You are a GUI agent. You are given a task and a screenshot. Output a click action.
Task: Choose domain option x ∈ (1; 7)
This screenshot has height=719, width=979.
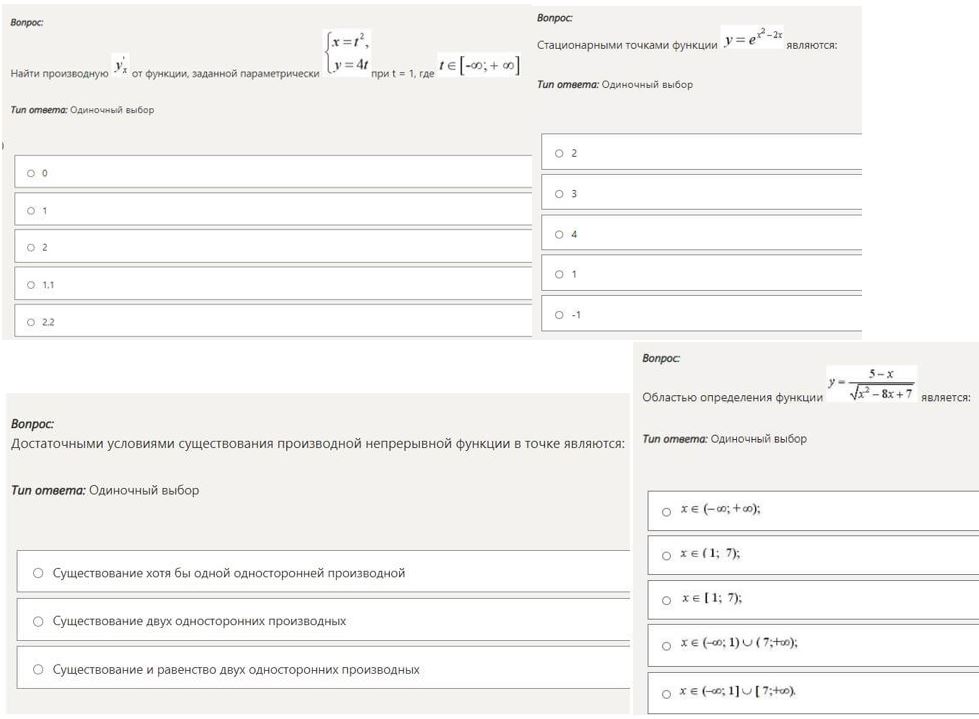pyautogui.click(x=666, y=555)
